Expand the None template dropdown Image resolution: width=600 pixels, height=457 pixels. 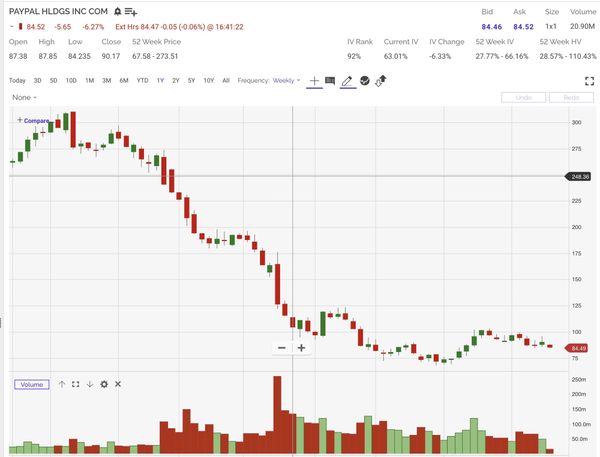click(x=25, y=97)
